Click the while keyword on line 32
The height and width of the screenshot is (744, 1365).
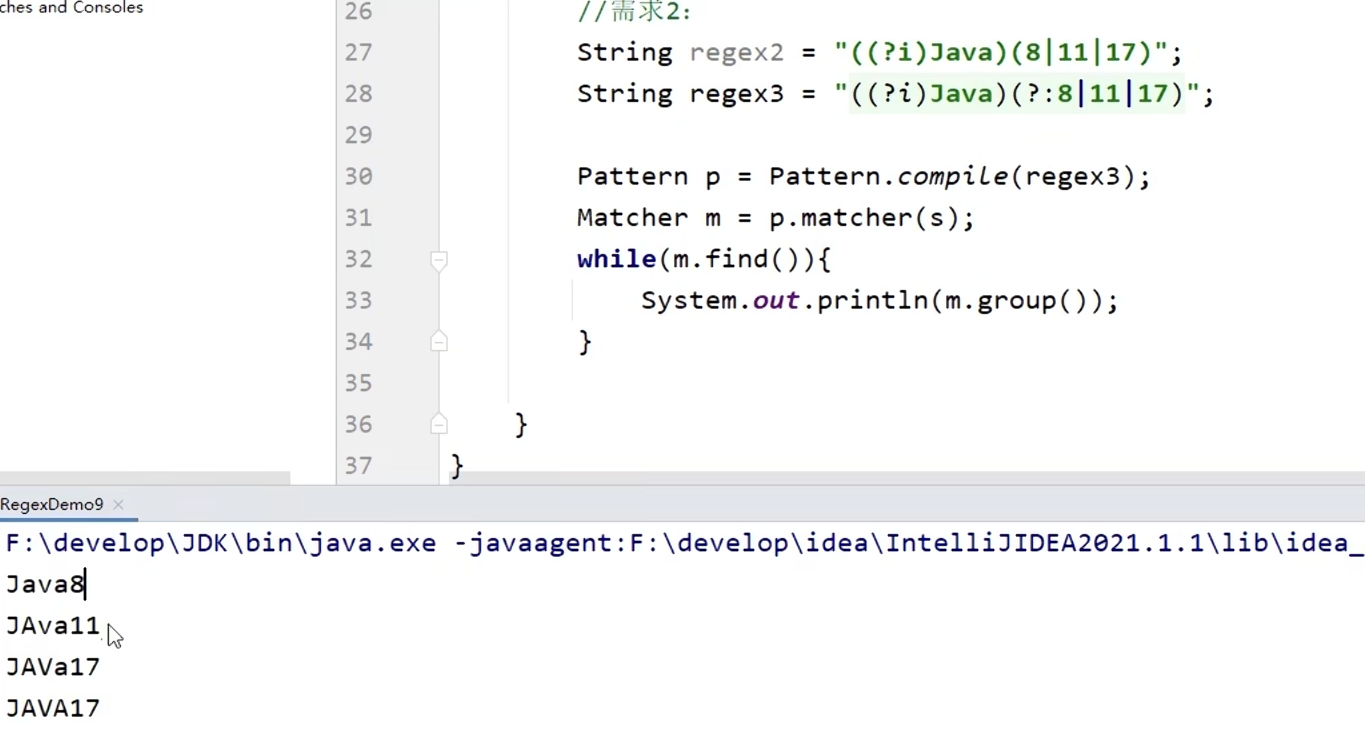(616, 260)
